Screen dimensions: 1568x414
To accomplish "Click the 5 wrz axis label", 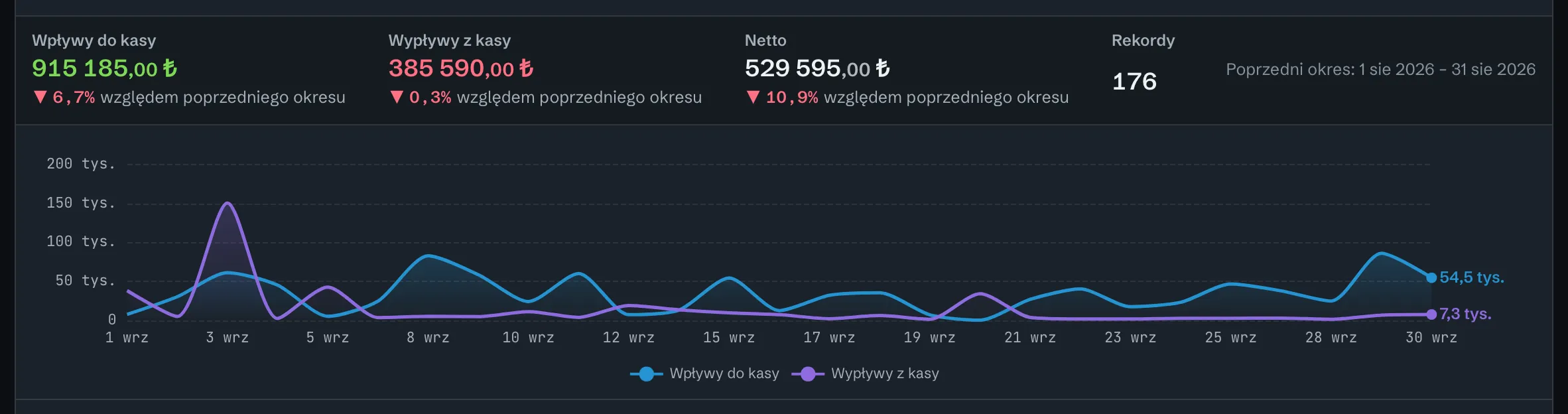I will (x=328, y=338).
